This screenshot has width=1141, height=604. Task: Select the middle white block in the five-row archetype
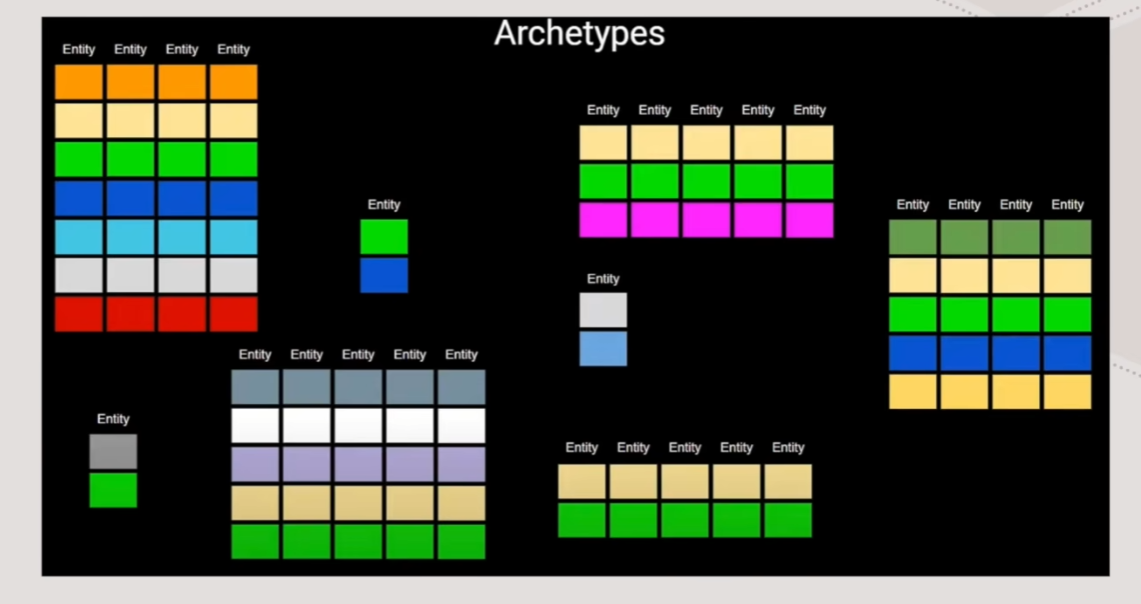[358, 426]
